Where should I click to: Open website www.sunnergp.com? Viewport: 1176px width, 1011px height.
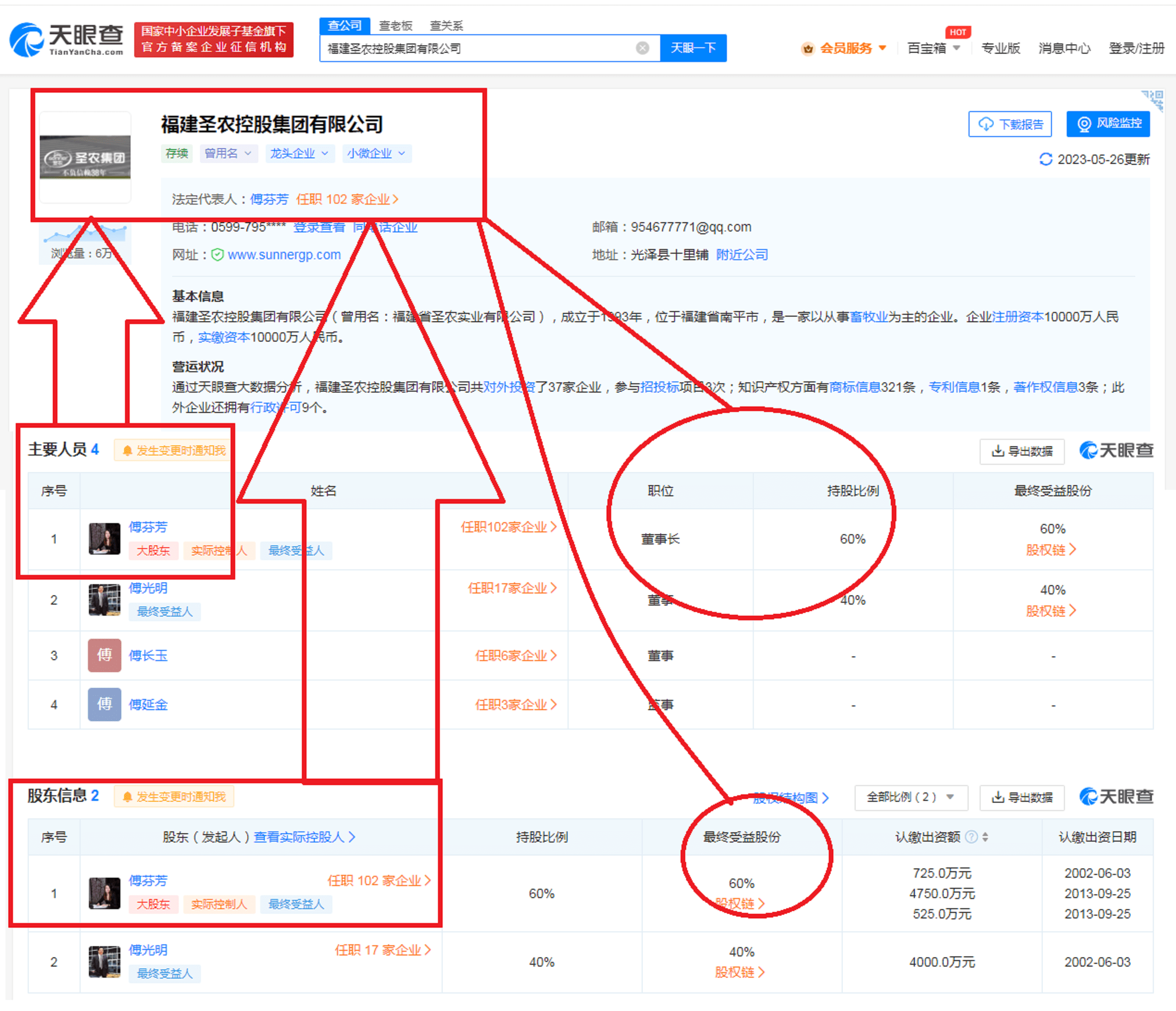click(284, 255)
